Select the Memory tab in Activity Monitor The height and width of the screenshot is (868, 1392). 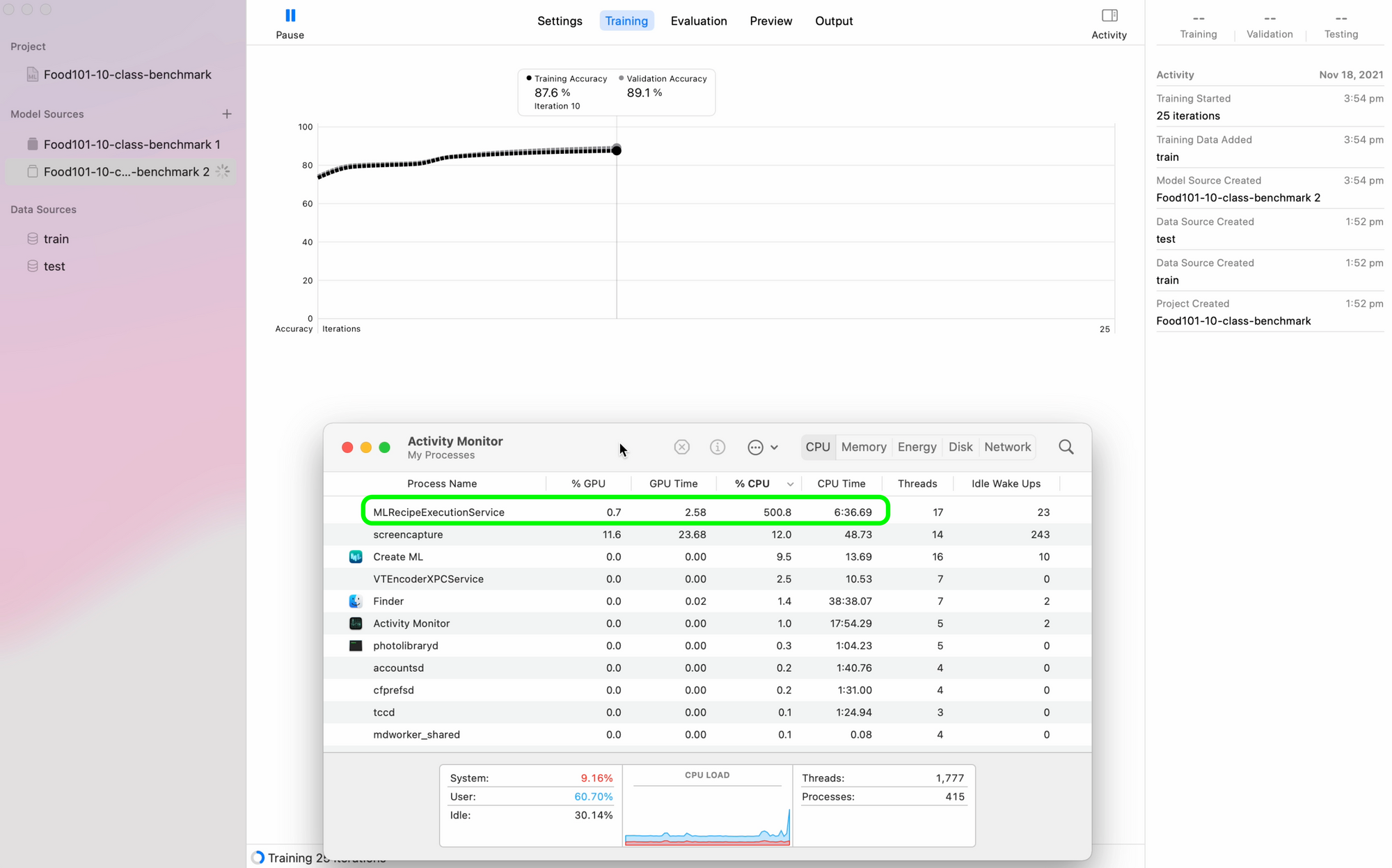[862, 447]
